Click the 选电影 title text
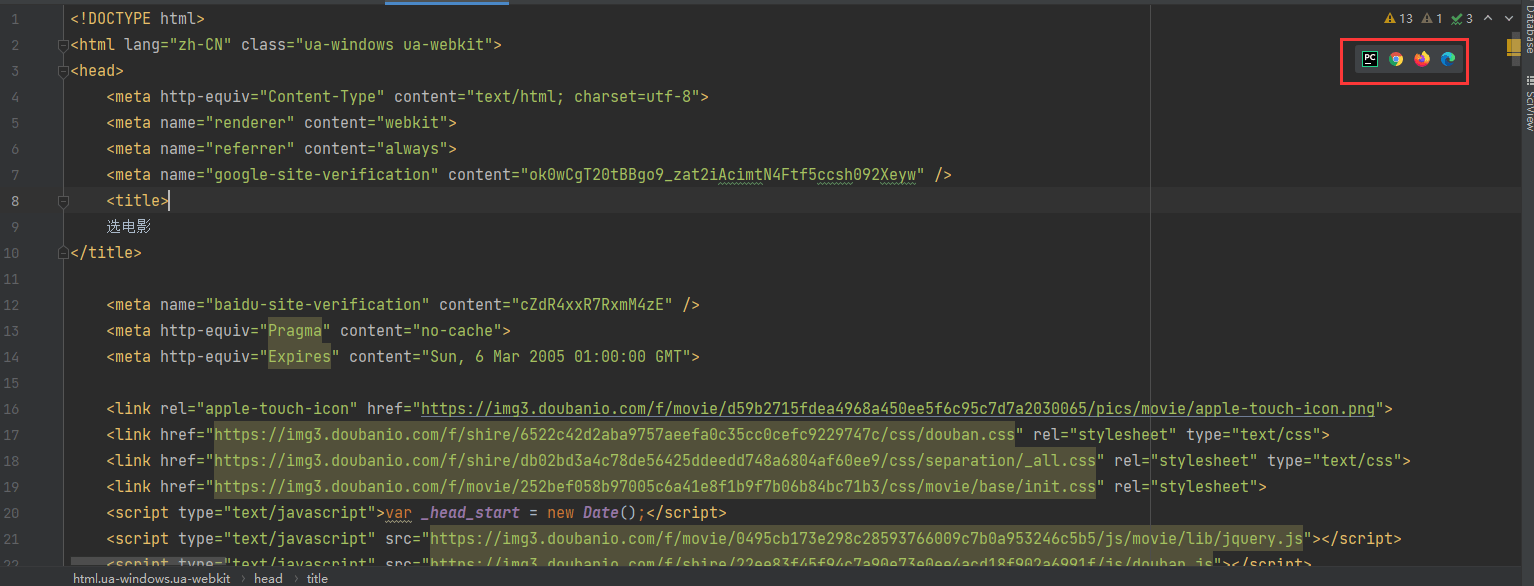Screen dimensions: 1534x586 (129, 227)
